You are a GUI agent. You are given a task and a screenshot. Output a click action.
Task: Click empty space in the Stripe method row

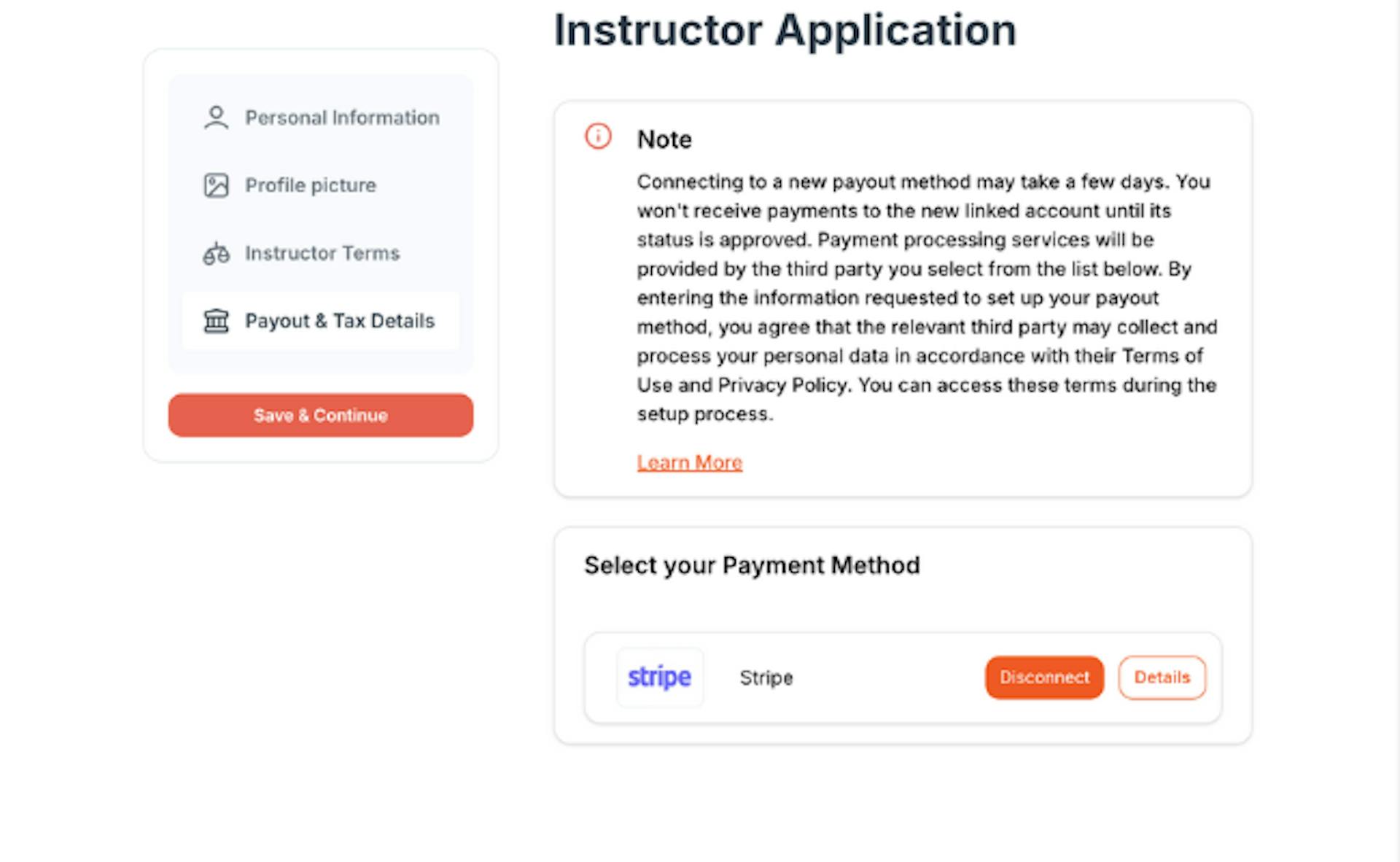click(890, 677)
